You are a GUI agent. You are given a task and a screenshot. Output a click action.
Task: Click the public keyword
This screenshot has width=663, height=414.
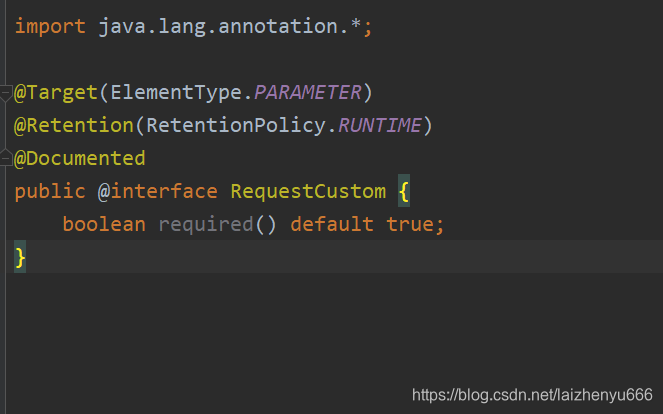coord(50,192)
